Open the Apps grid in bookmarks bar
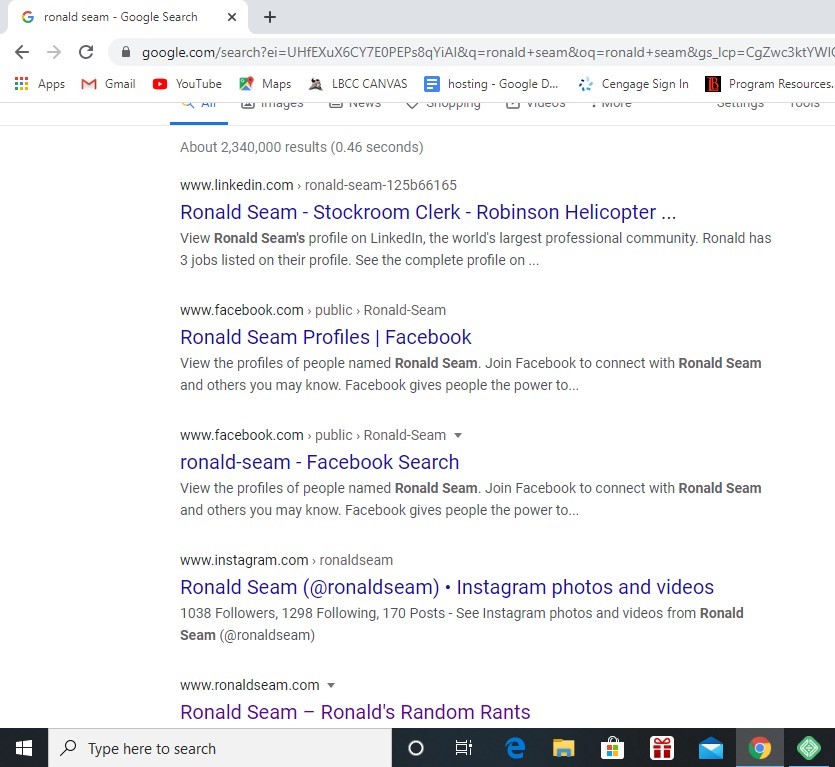835x767 pixels. point(40,84)
